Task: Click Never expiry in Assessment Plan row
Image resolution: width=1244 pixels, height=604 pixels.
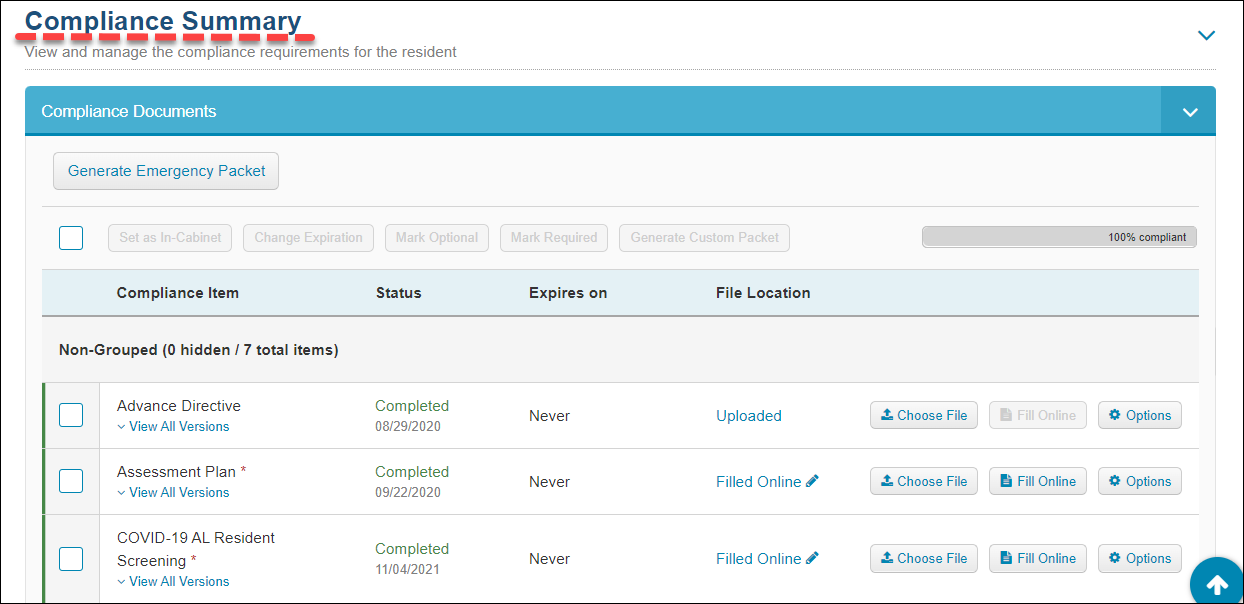Action: [549, 481]
